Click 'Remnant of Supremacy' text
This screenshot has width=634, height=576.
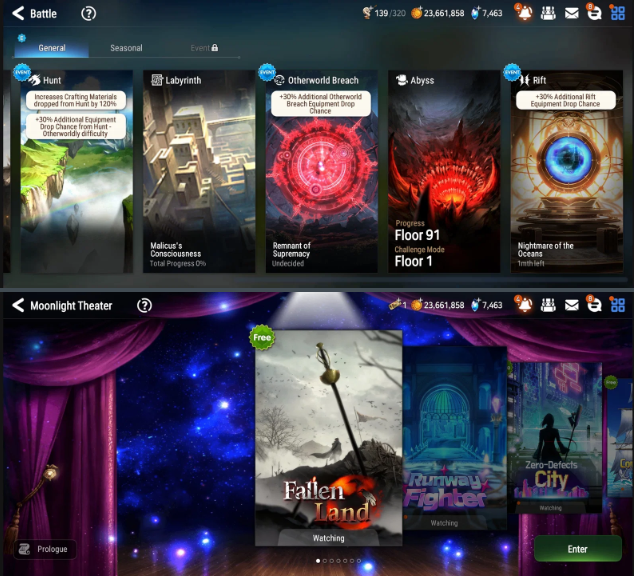pos(292,249)
